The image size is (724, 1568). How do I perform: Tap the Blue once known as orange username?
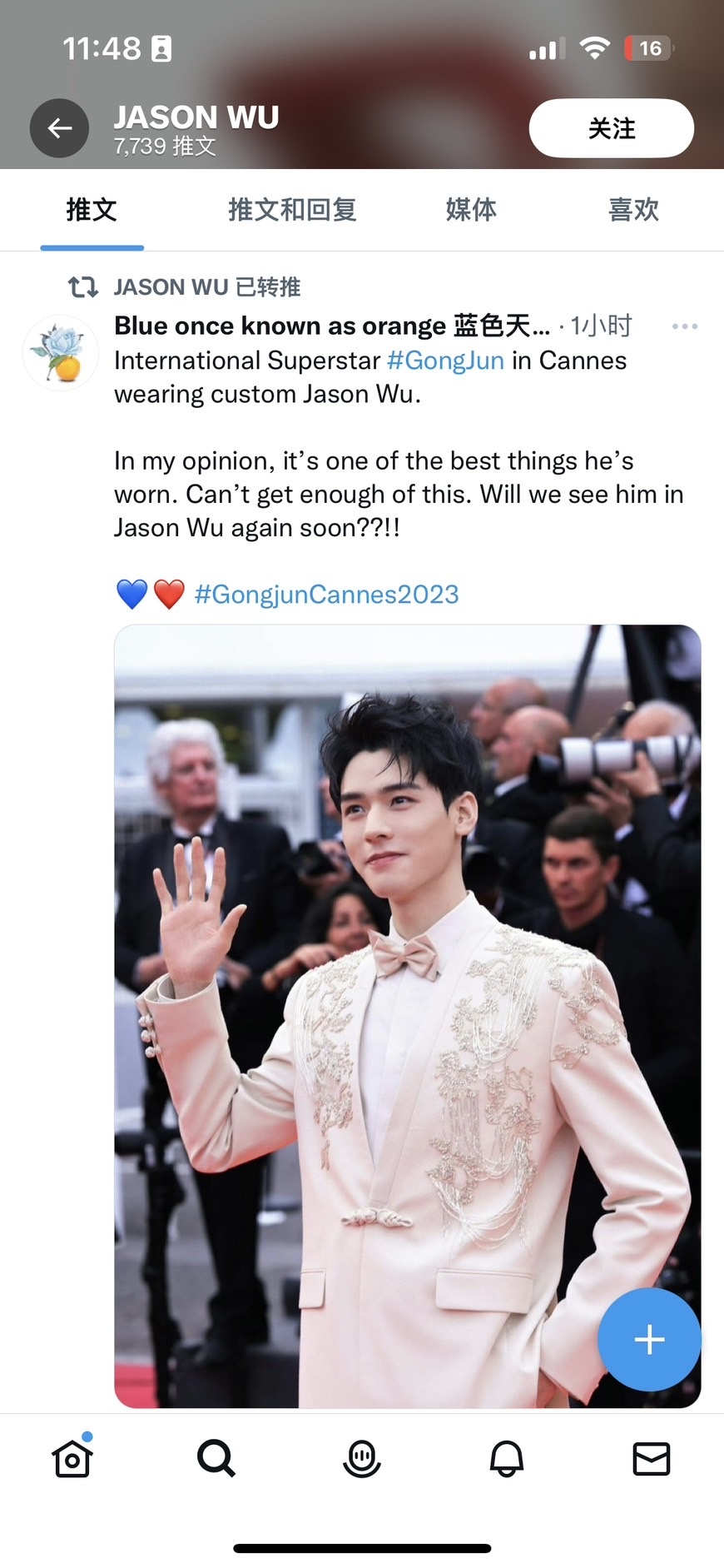(x=332, y=326)
